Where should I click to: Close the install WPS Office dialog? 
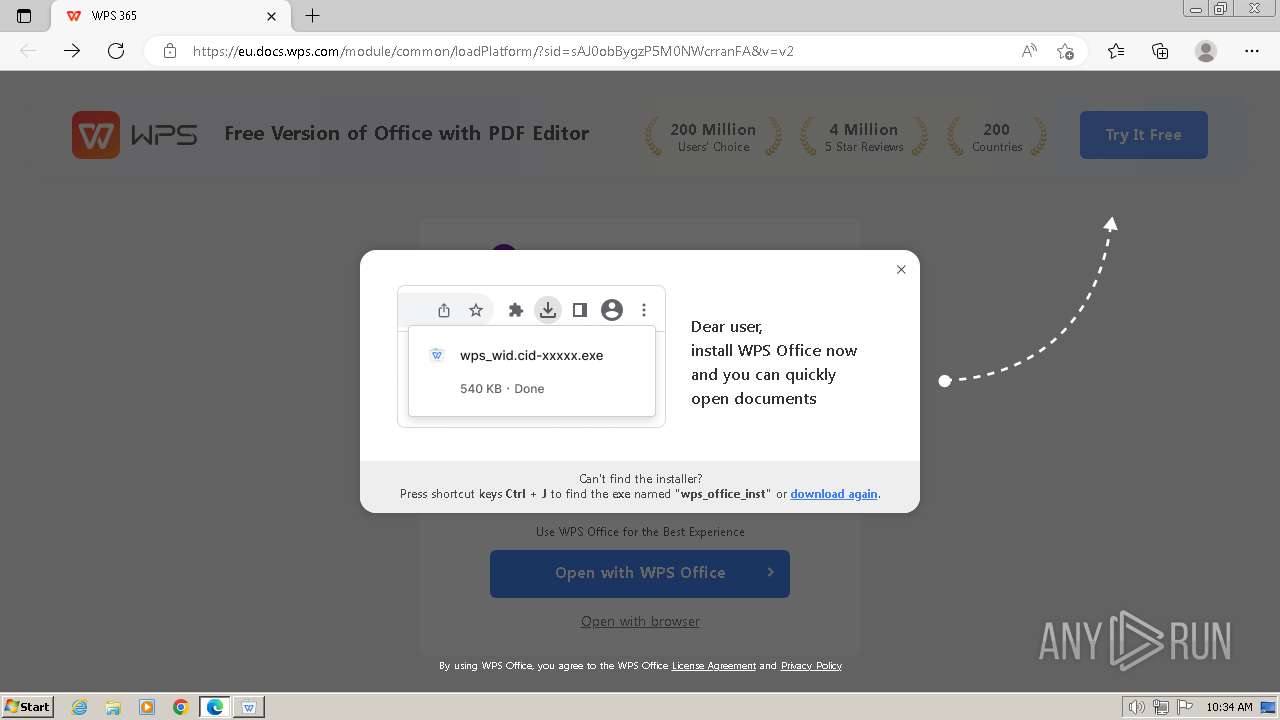point(901,269)
